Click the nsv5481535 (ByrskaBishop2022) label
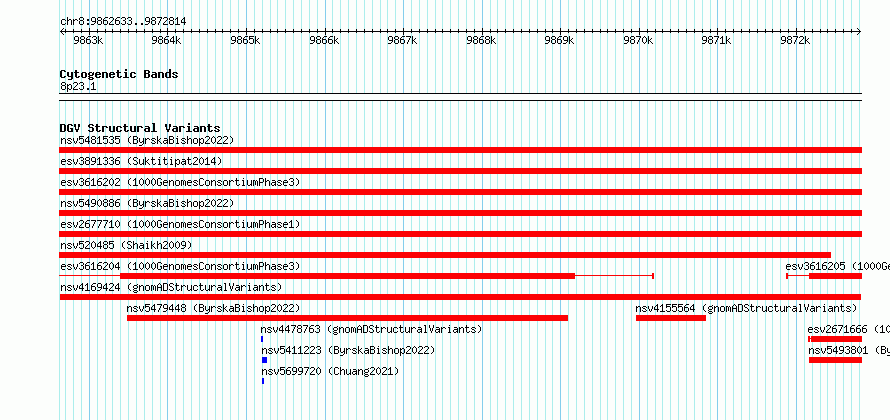This screenshot has width=890, height=420. 147,140
